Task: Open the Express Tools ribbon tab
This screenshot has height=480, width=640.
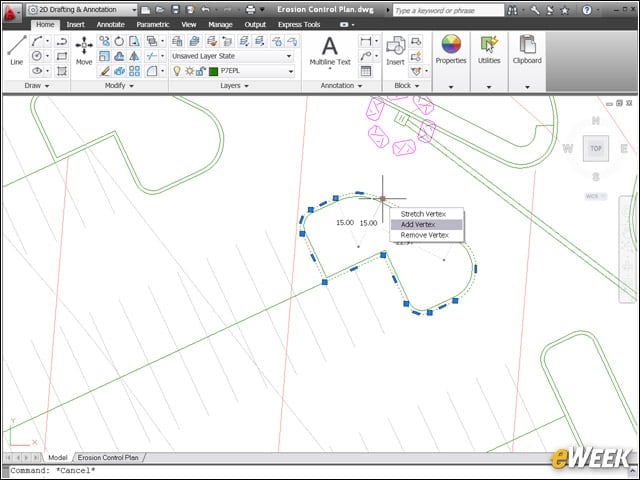Action: pyautogui.click(x=299, y=25)
